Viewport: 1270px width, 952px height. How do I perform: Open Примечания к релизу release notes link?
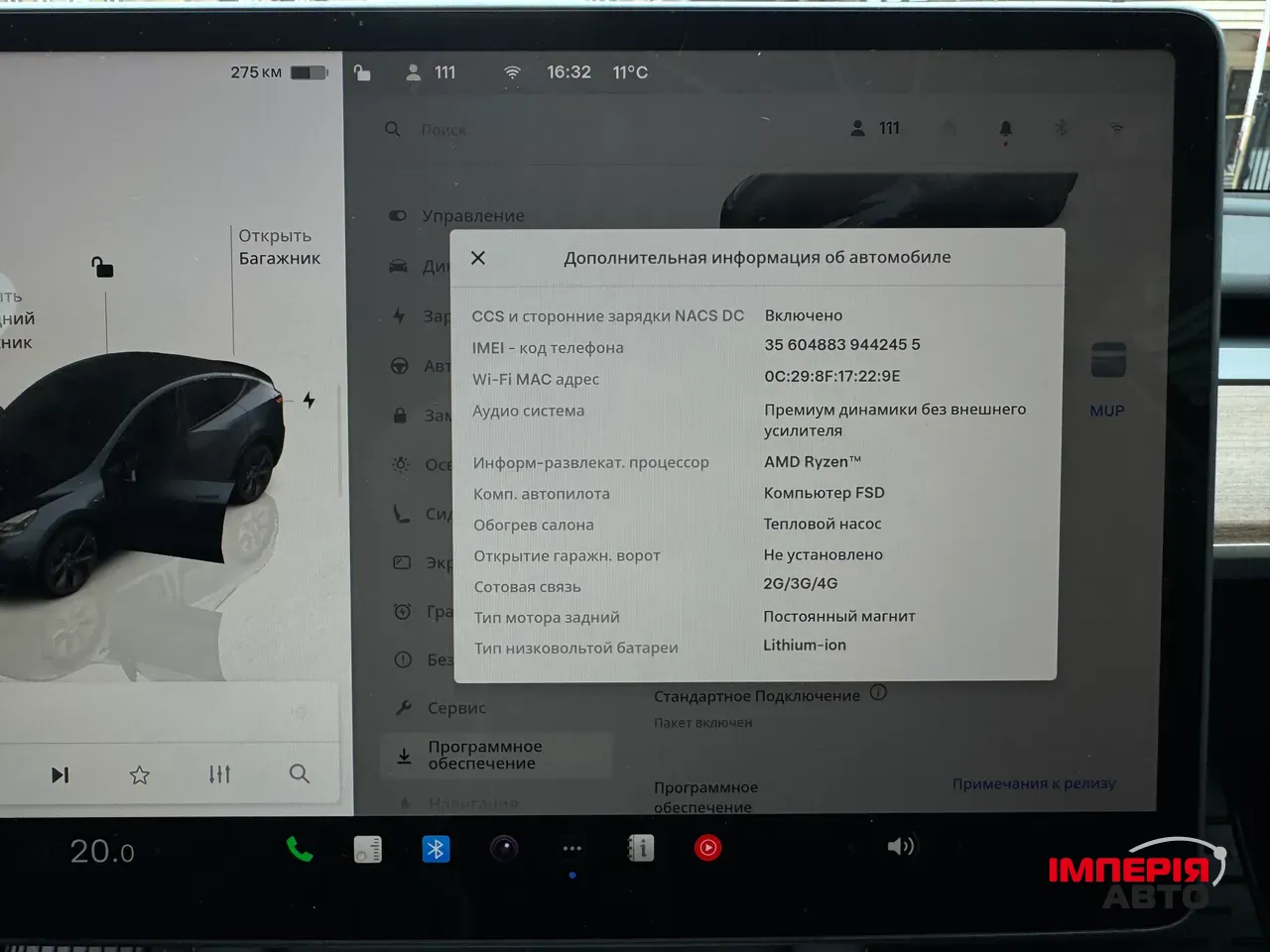pyautogui.click(x=1033, y=783)
